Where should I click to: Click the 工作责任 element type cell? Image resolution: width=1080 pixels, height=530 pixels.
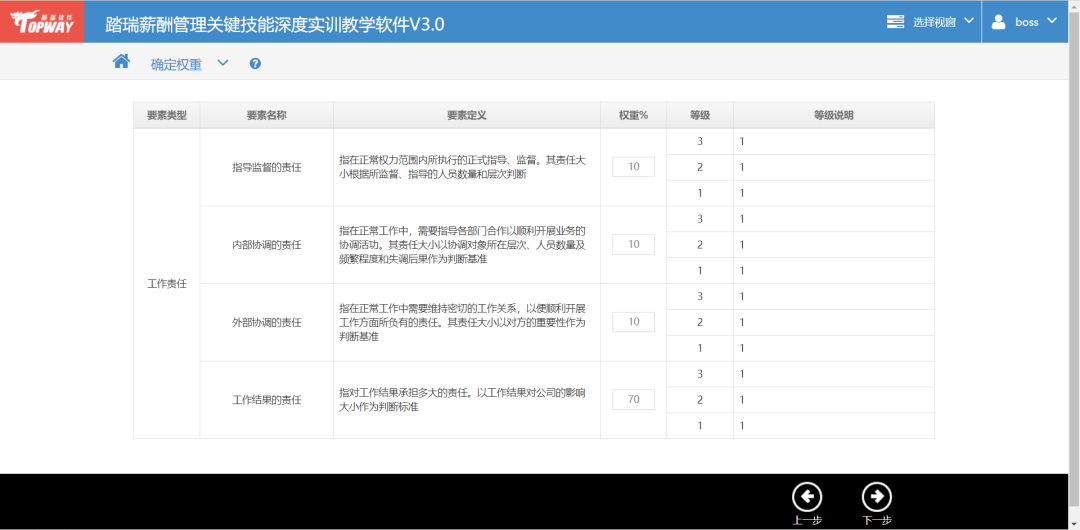click(x=166, y=284)
